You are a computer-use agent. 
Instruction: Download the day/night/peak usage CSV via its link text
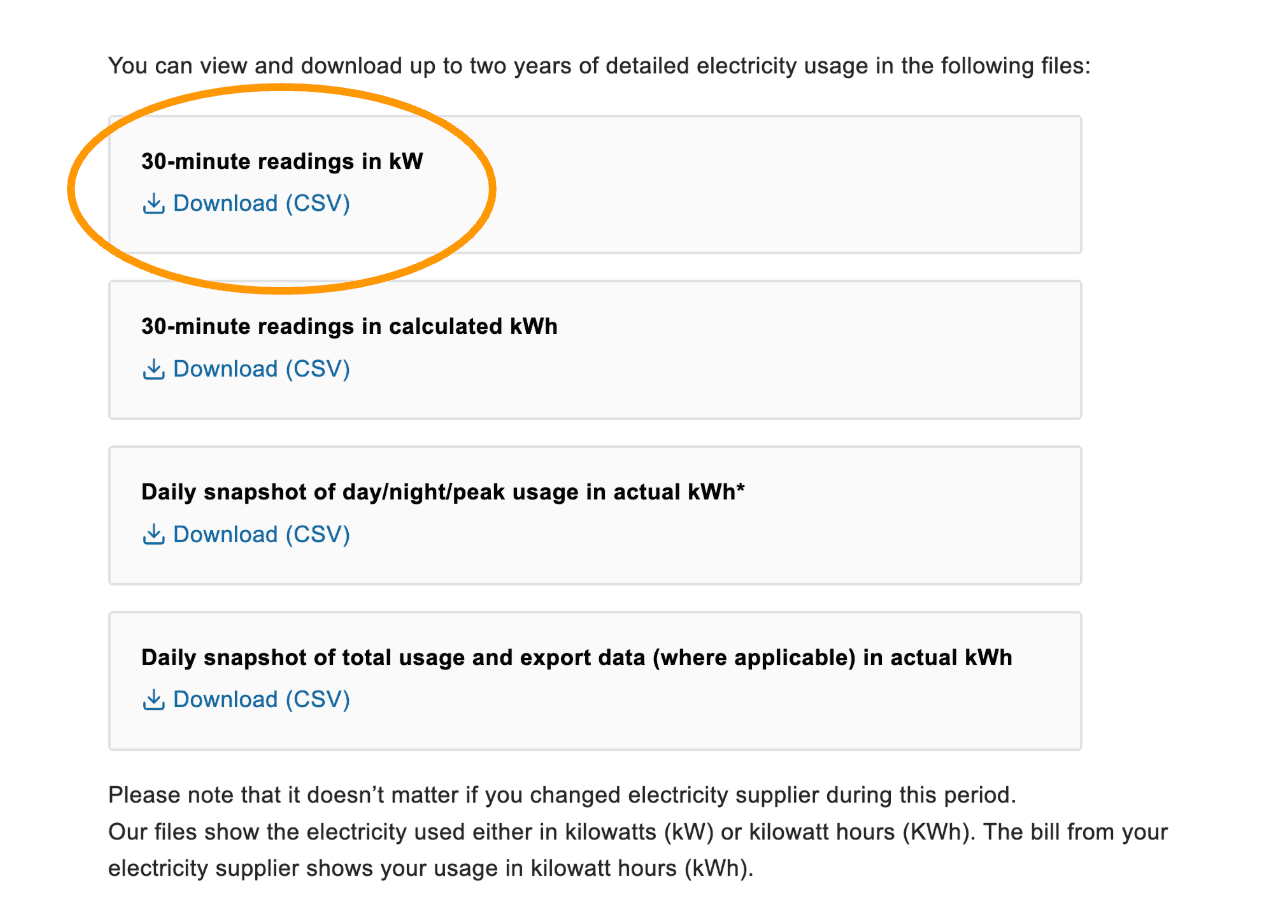(x=261, y=534)
